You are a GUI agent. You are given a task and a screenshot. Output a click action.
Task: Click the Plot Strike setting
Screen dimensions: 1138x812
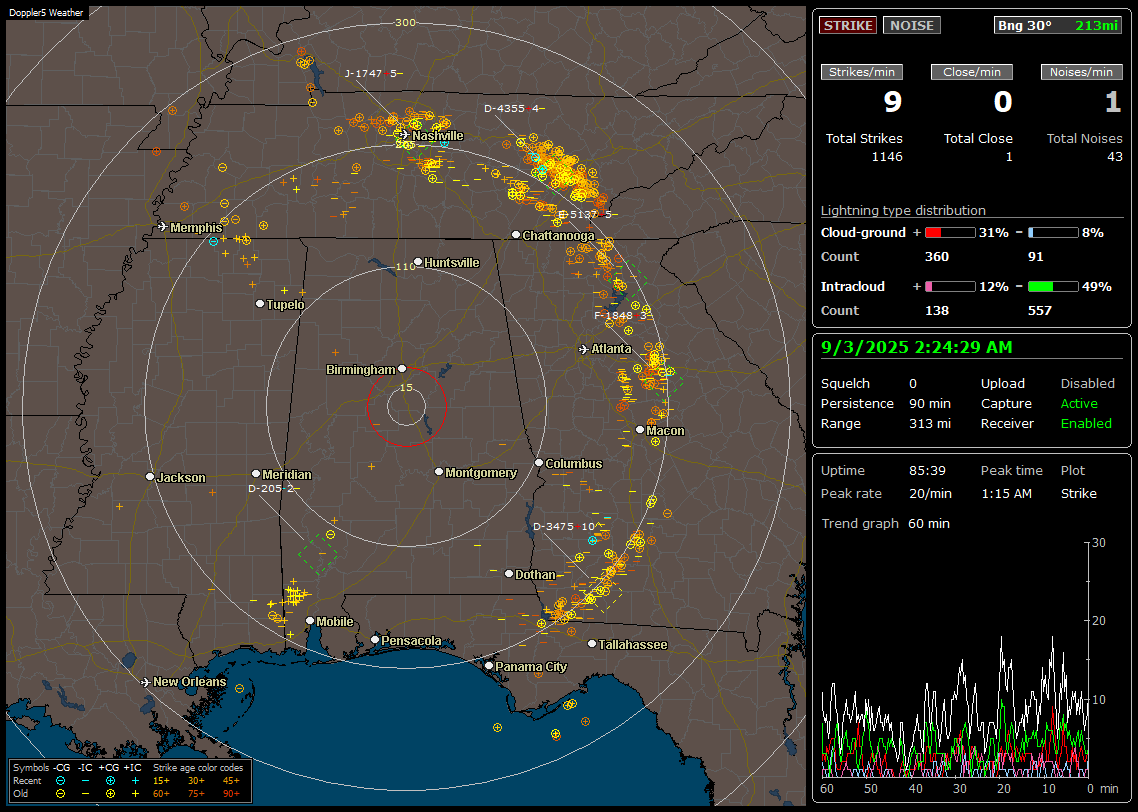(1078, 493)
